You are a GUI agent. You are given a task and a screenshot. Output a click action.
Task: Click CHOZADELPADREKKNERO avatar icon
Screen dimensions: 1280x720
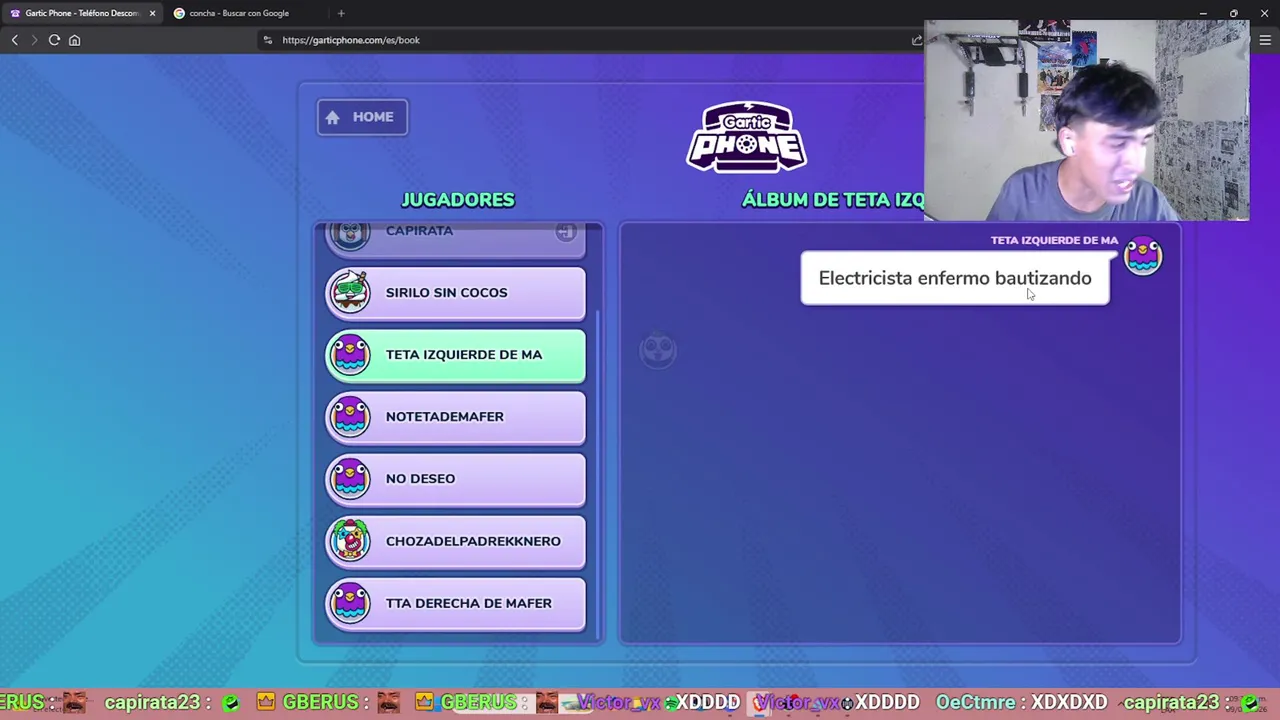tap(350, 540)
